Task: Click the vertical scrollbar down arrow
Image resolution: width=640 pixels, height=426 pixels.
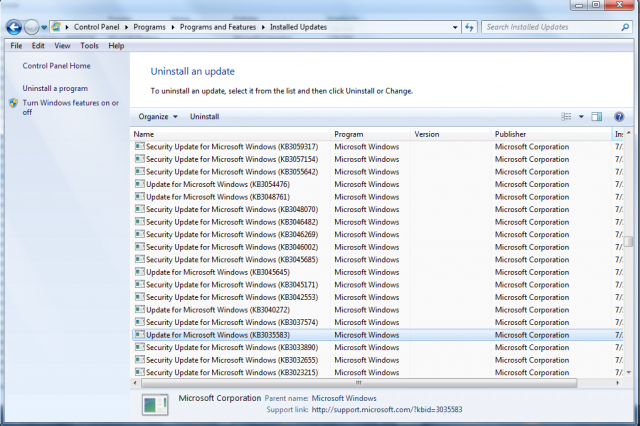Action: (629, 372)
